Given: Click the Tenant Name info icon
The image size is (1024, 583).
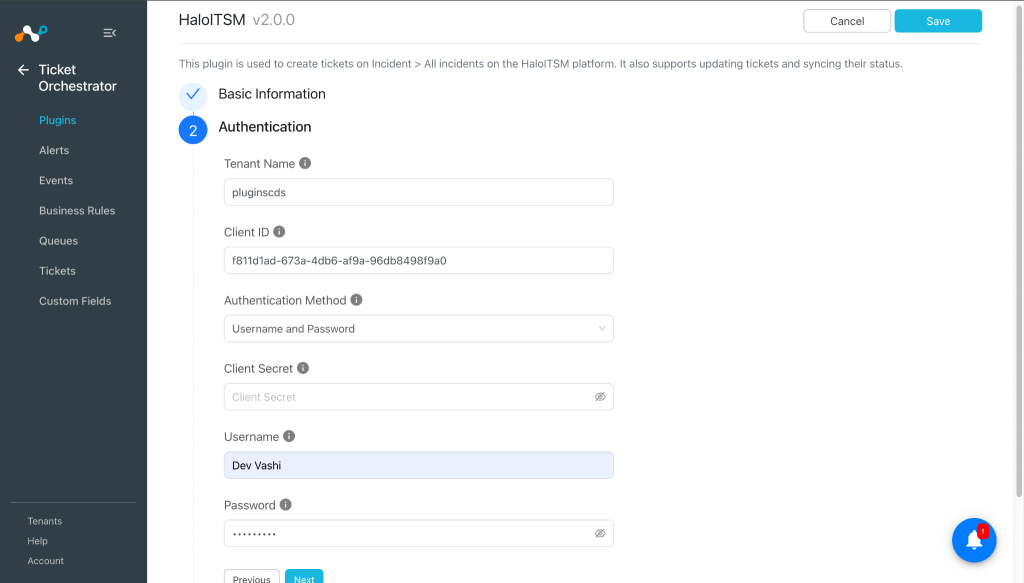Looking at the screenshot, I should 305,163.
